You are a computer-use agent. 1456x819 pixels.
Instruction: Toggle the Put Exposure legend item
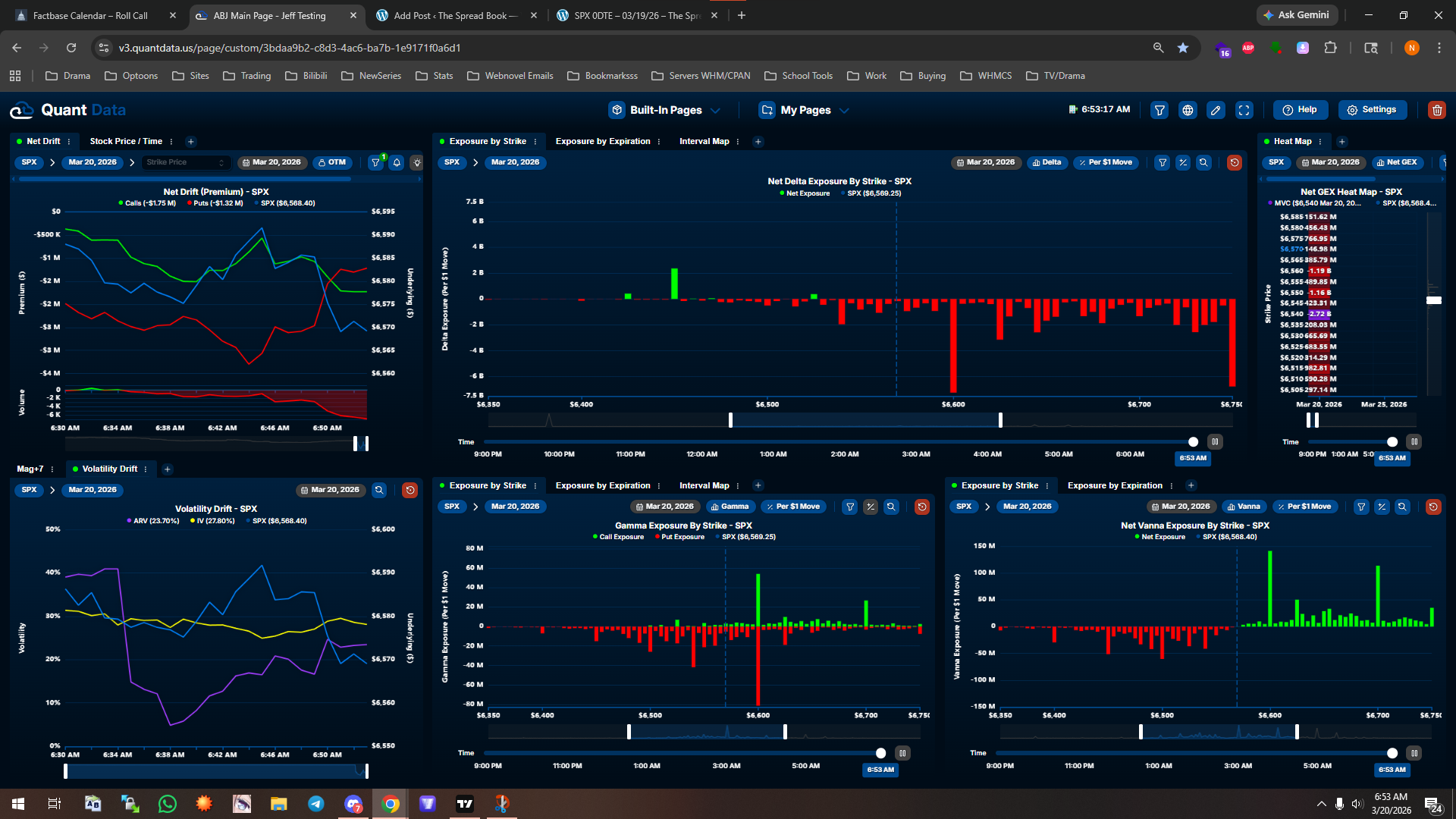(x=679, y=537)
